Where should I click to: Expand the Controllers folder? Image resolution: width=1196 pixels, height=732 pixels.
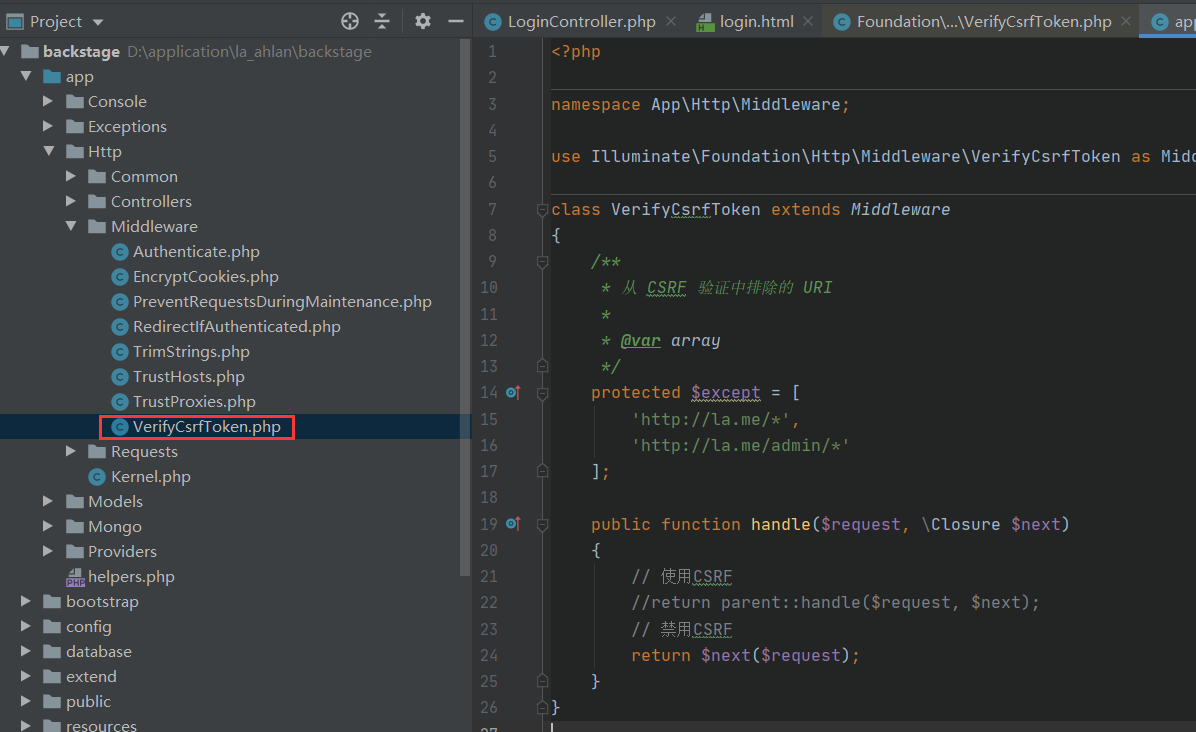coord(70,201)
